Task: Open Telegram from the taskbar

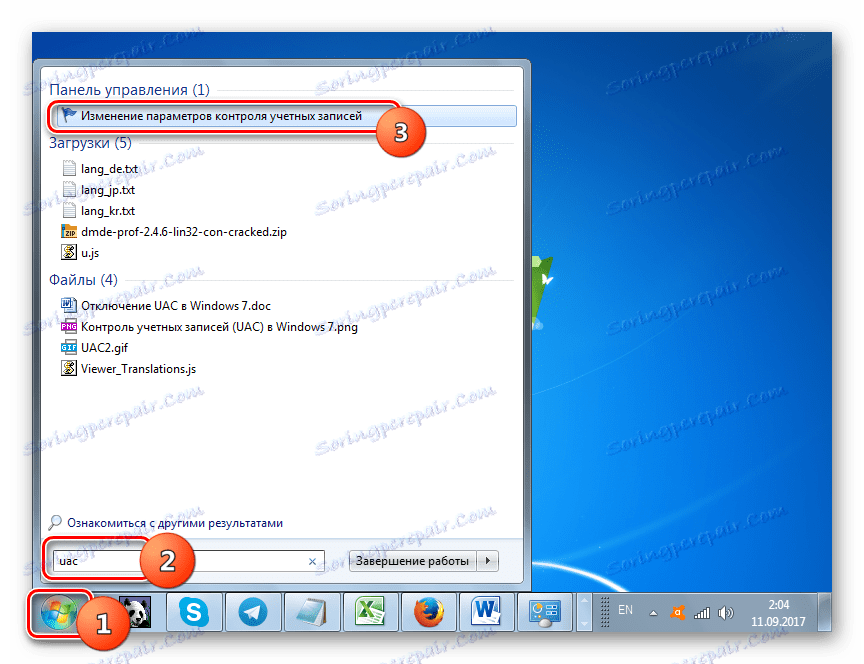Action: click(x=253, y=612)
